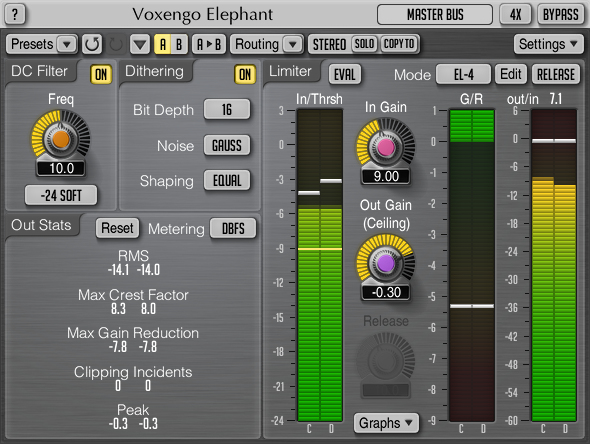Click the Clipping Incidents label

(133, 372)
